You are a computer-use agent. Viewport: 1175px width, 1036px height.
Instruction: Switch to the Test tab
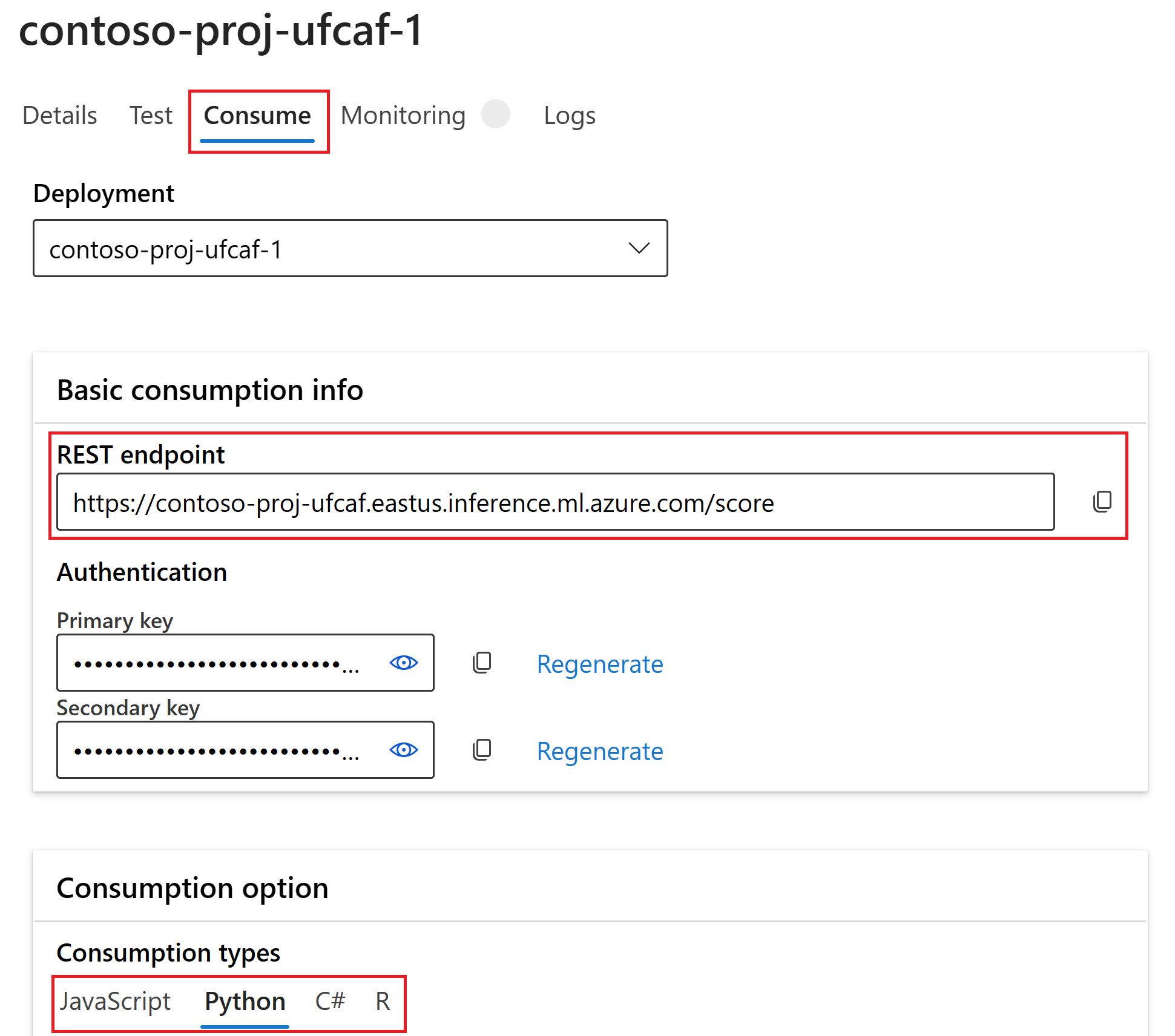(x=151, y=115)
